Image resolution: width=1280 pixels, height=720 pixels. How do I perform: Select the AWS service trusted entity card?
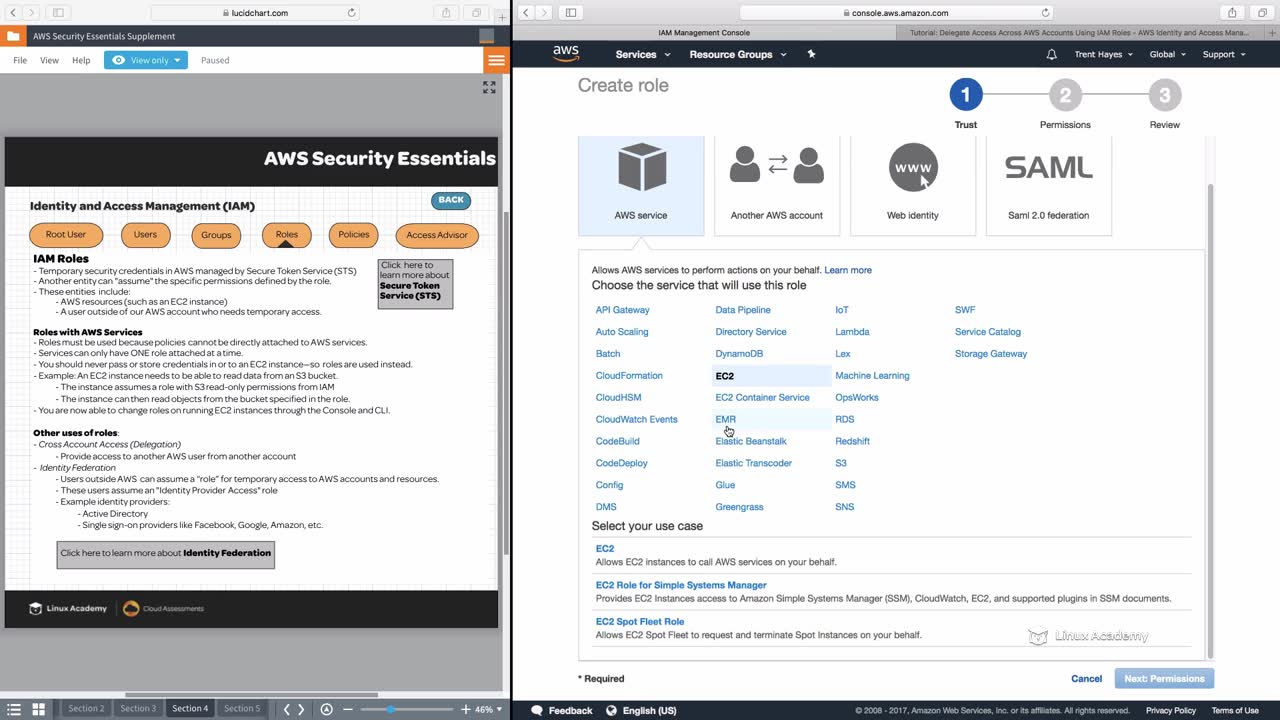641,186
